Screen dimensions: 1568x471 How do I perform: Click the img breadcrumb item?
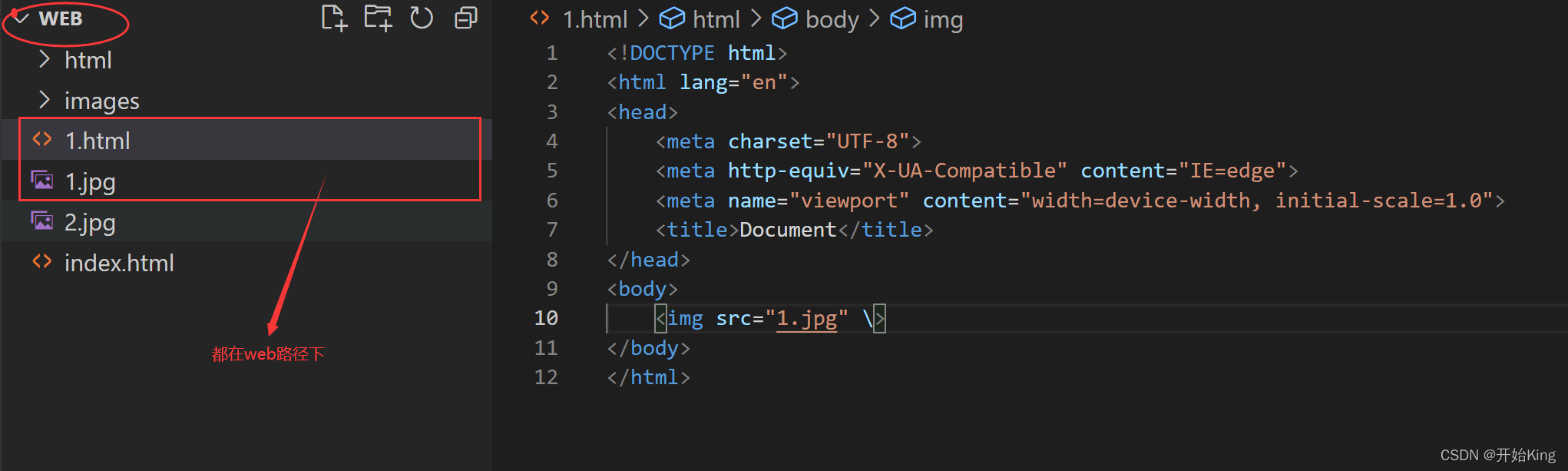(943, 19)
